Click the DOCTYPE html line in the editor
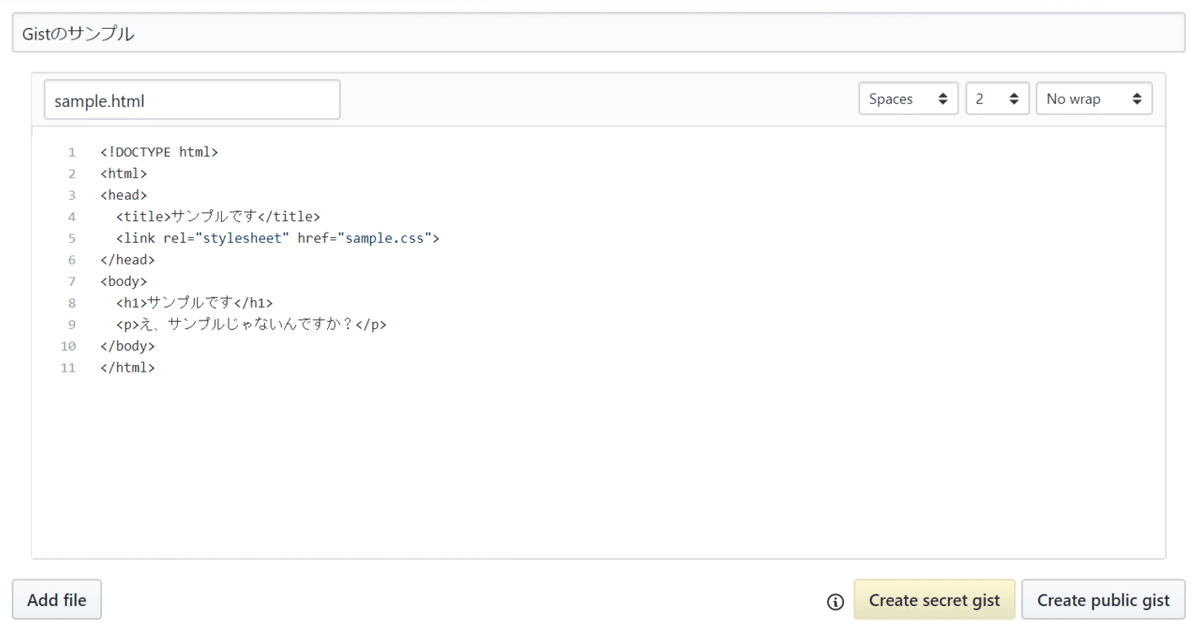The width and height of the screenshot is (1200, 634). (x=159, y=152)
